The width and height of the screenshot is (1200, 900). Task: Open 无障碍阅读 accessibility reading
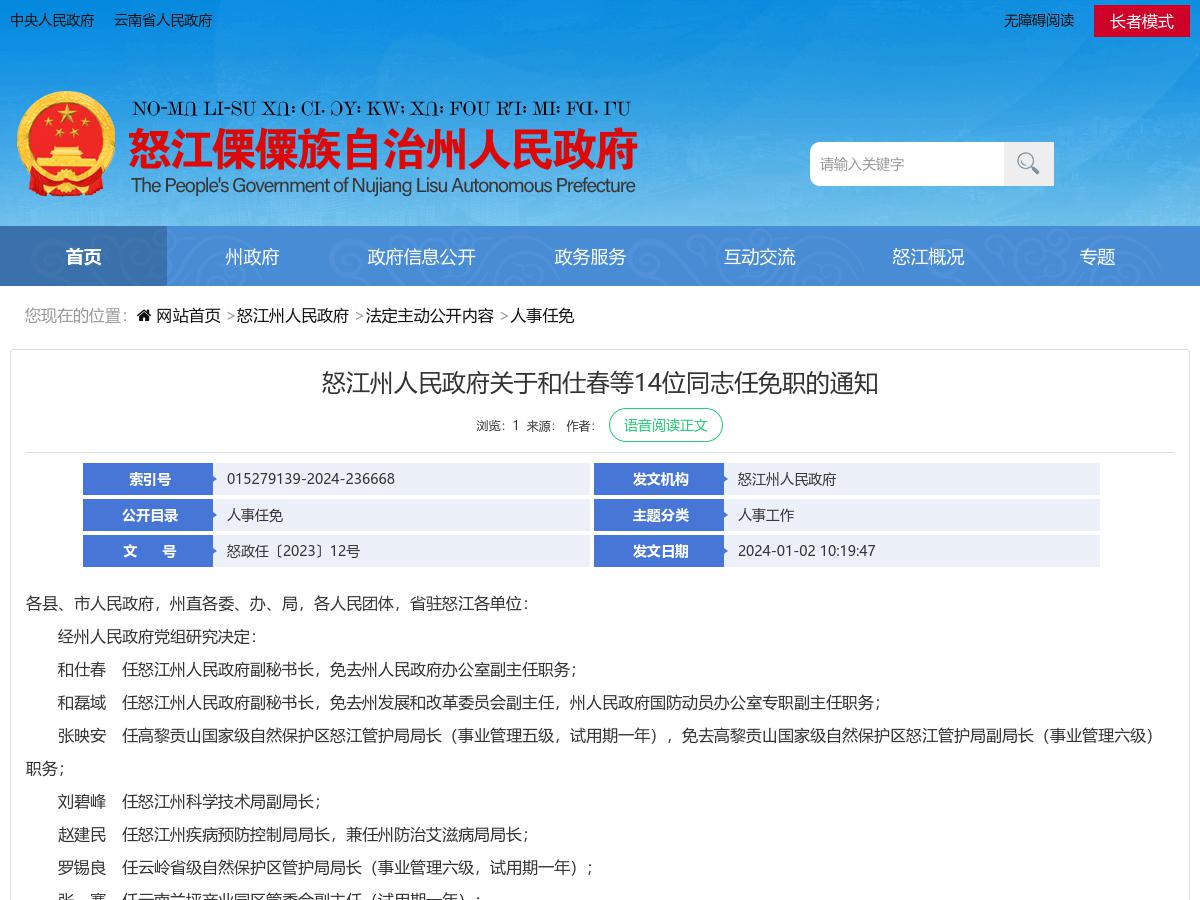[x=1038, y=20]
